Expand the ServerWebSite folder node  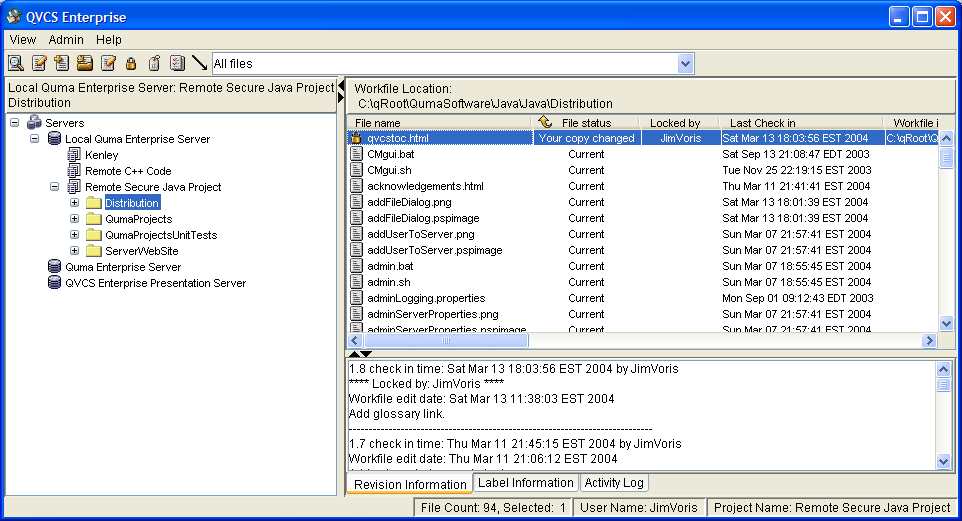74,250
